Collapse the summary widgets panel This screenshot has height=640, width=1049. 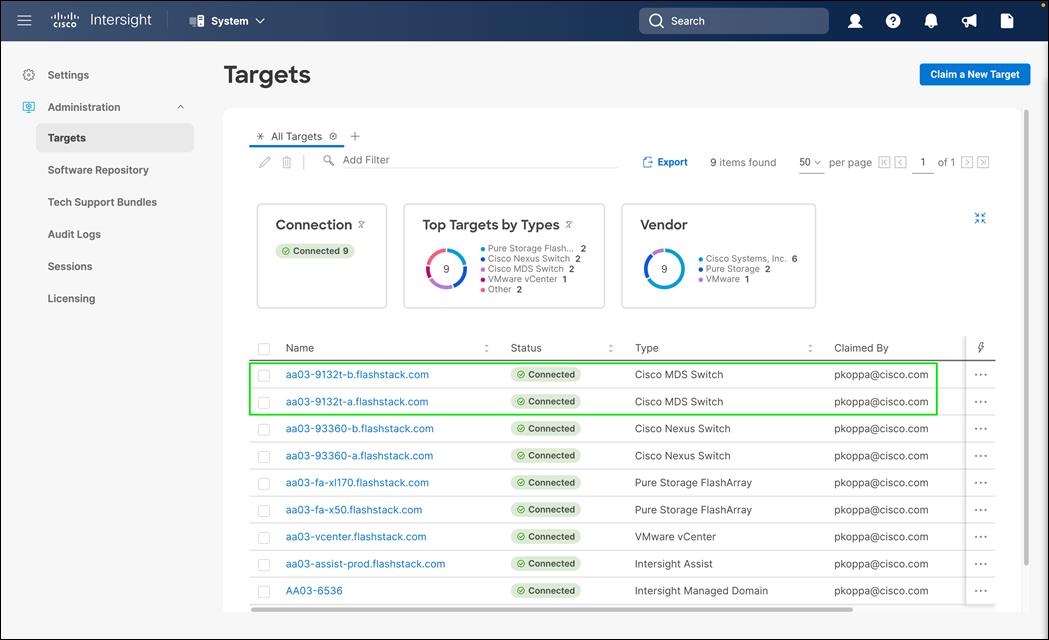(980, 217)
